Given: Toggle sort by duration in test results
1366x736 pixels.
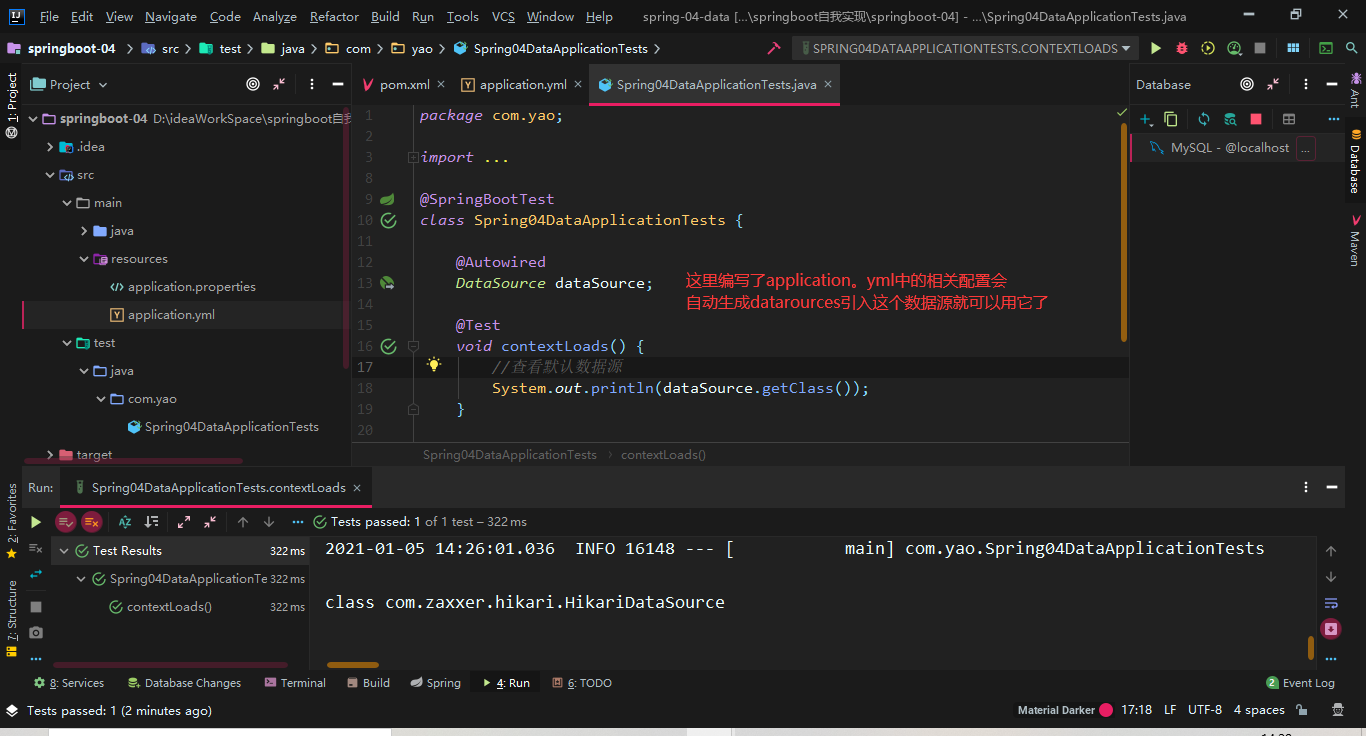Looking at the screenshot, I should point(152,522).
